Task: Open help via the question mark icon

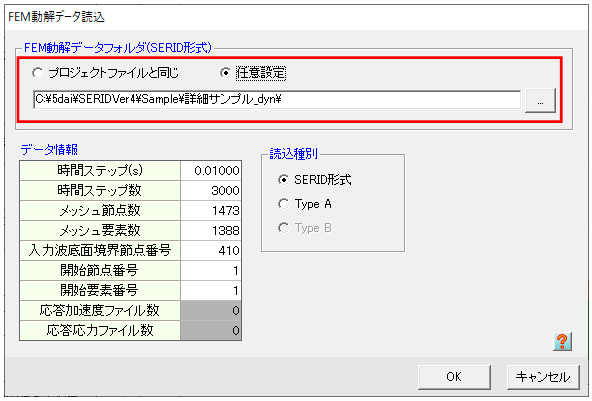Action: 562,341
